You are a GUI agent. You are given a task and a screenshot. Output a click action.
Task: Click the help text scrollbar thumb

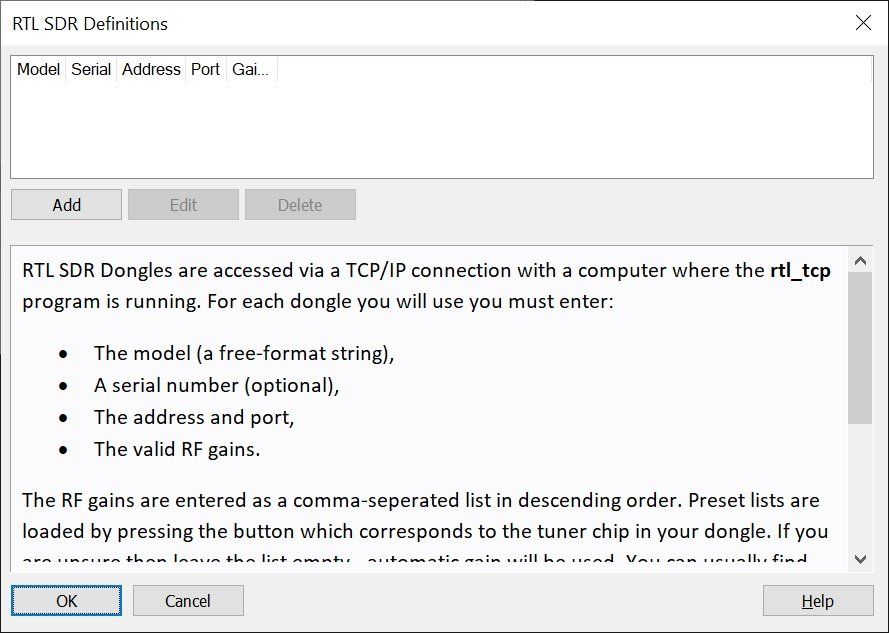(x=859, y=345)
